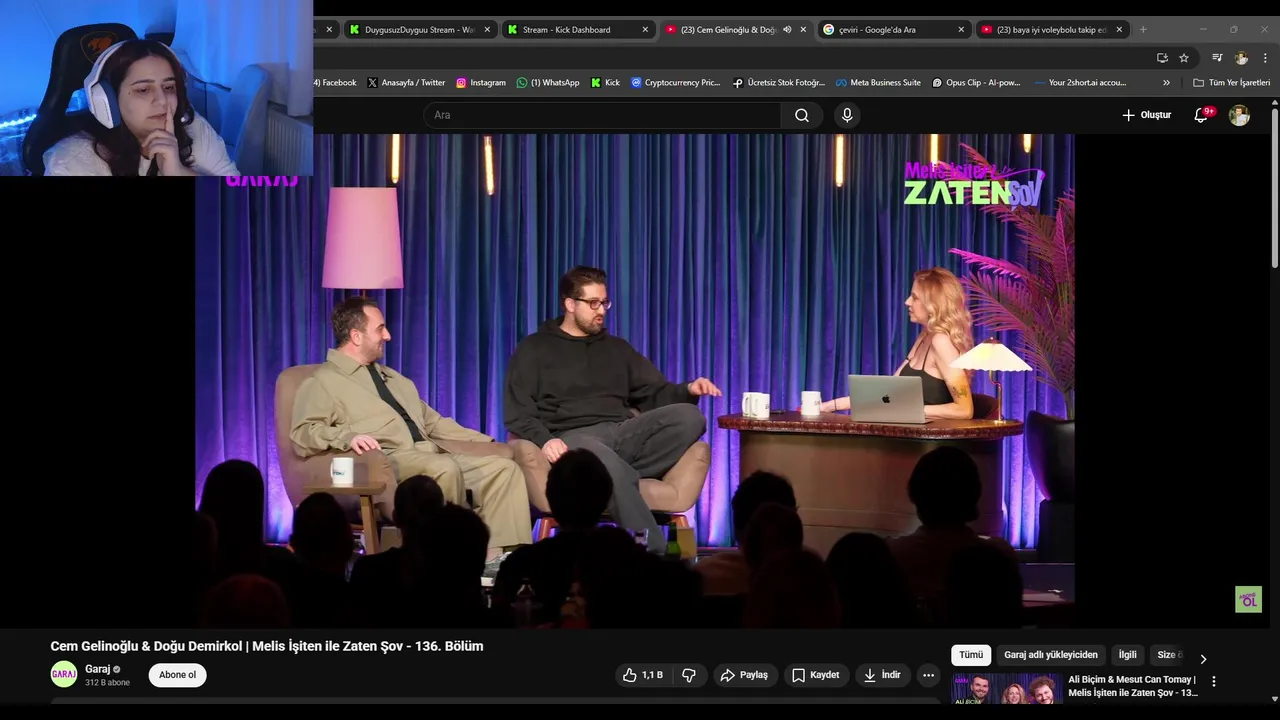
Task: Open a new browser tab
Action: coord(1143,30)
